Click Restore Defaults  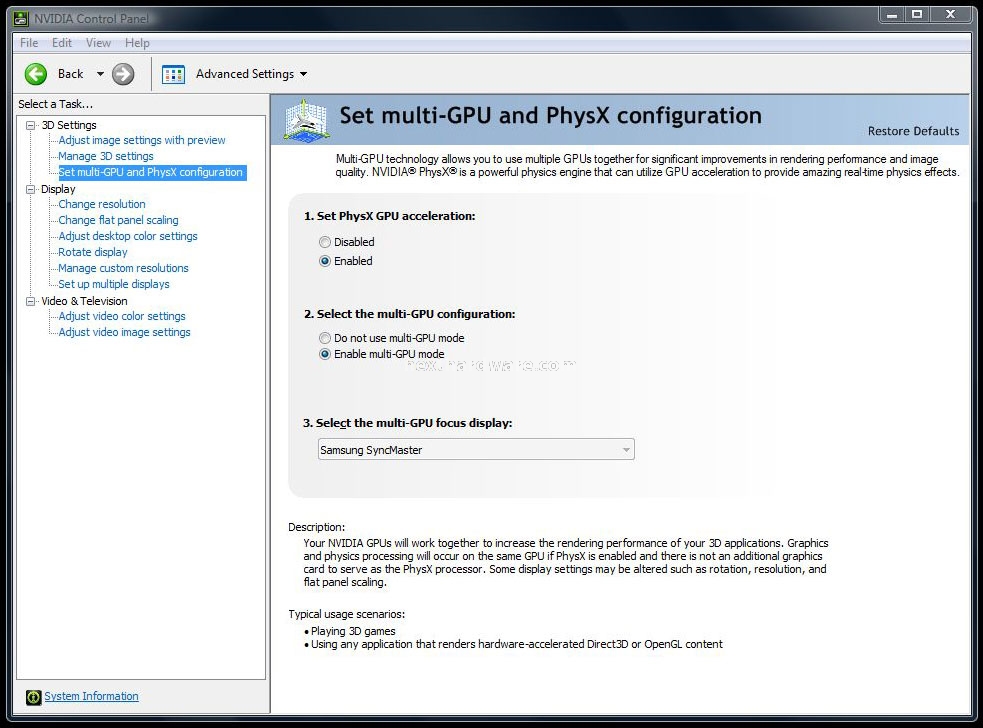[913, 131]
